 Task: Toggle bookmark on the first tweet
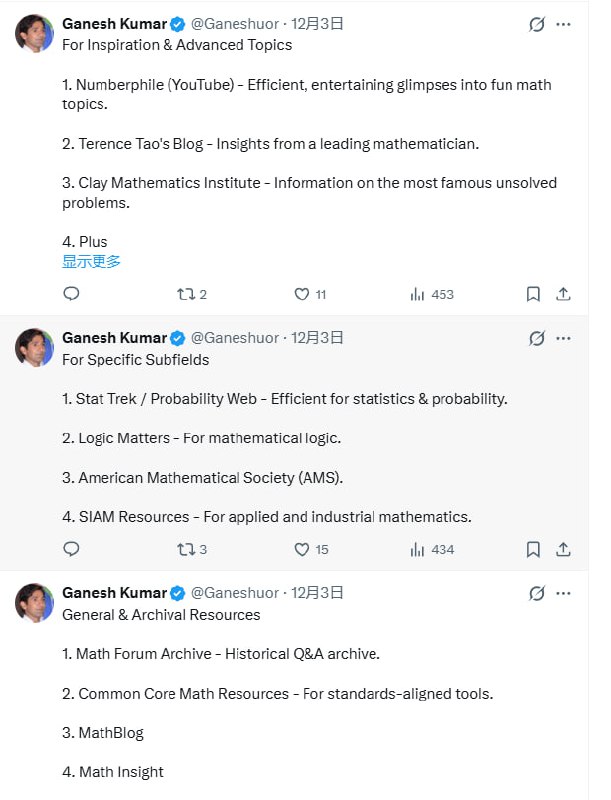533,294
